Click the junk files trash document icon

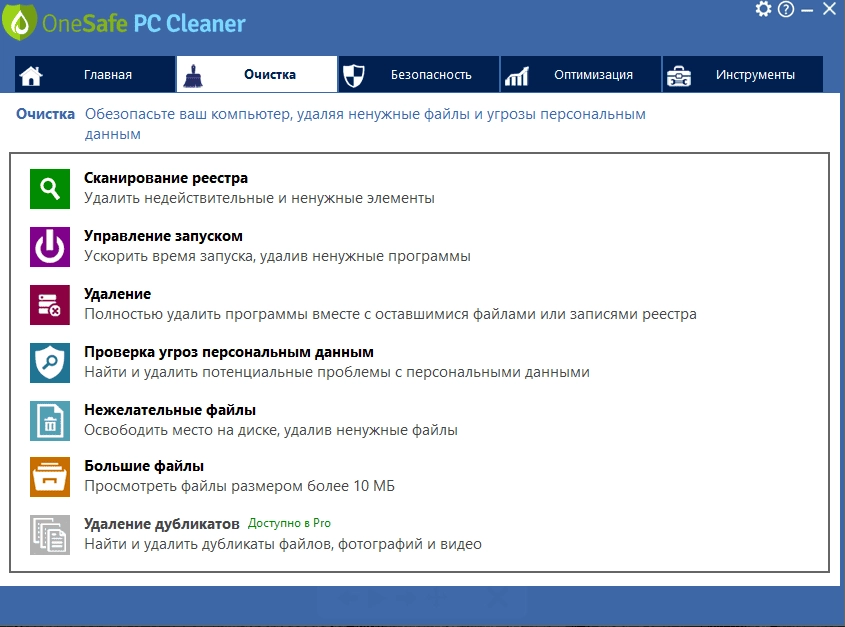50,421
